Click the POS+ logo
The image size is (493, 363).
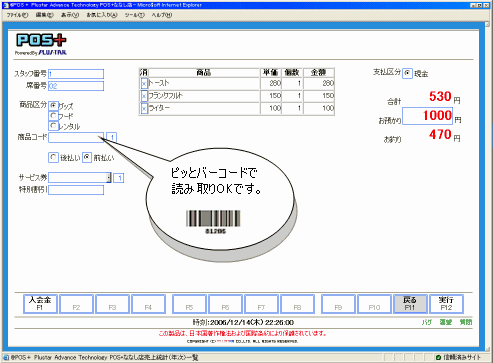pyautogui.click(x=41, y=40)
